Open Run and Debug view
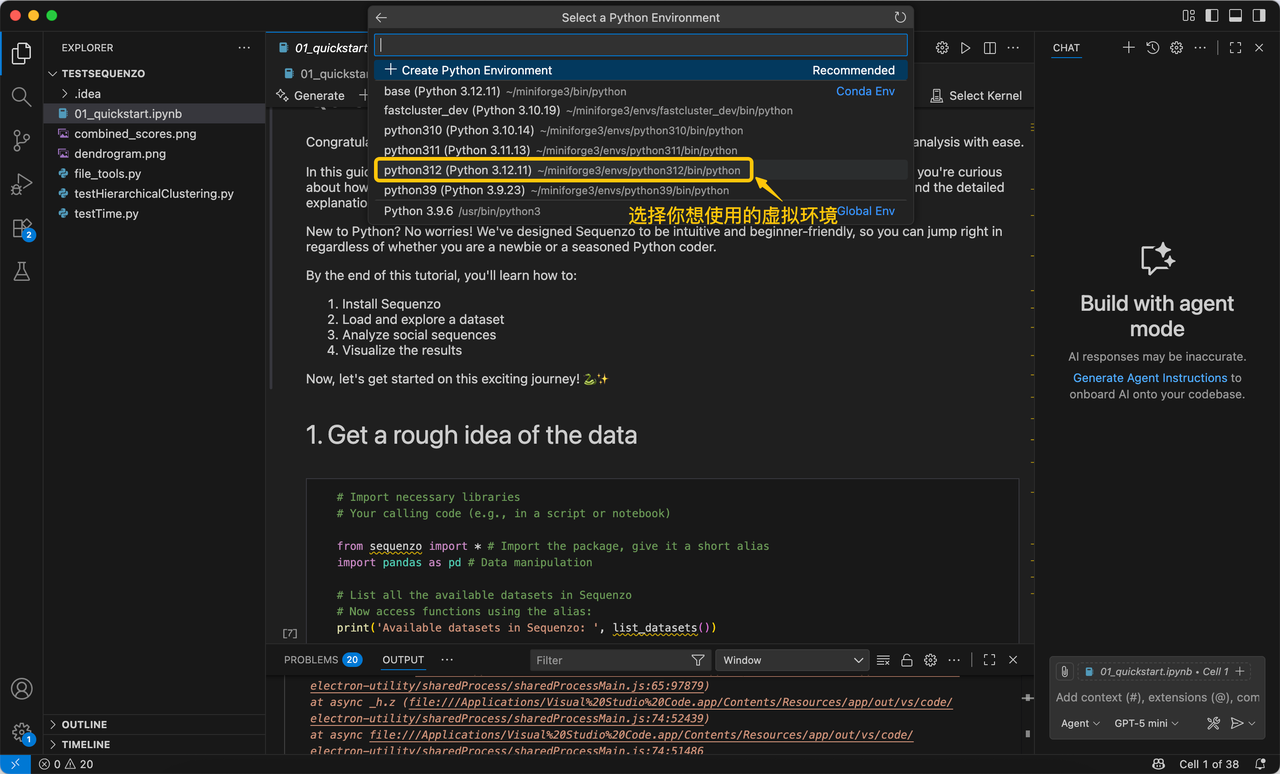The image size is (1280, 774). click(x=21, y=185)
